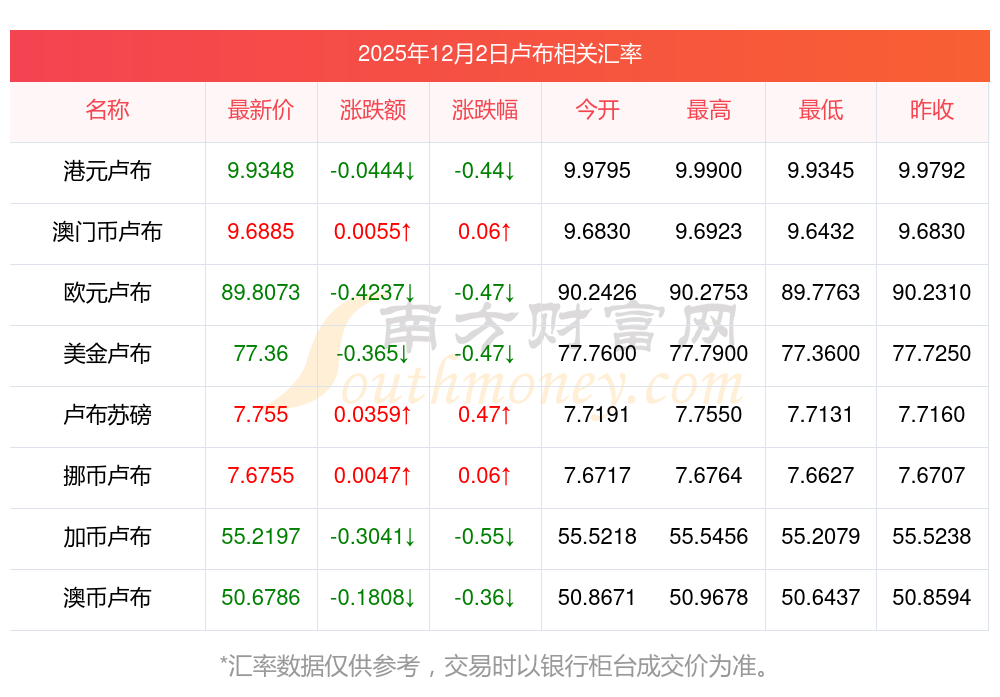Viewport: 1000px width, 697px height.
Task: Select the 加币卢布 row name
Action: point(107,537)
